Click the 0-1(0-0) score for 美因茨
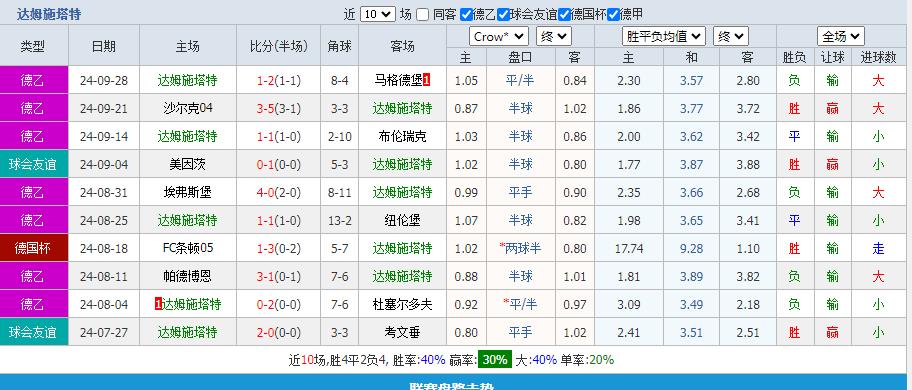Viewport: 912px width, 390px height. pyautogui.click(x=279, y=164)
